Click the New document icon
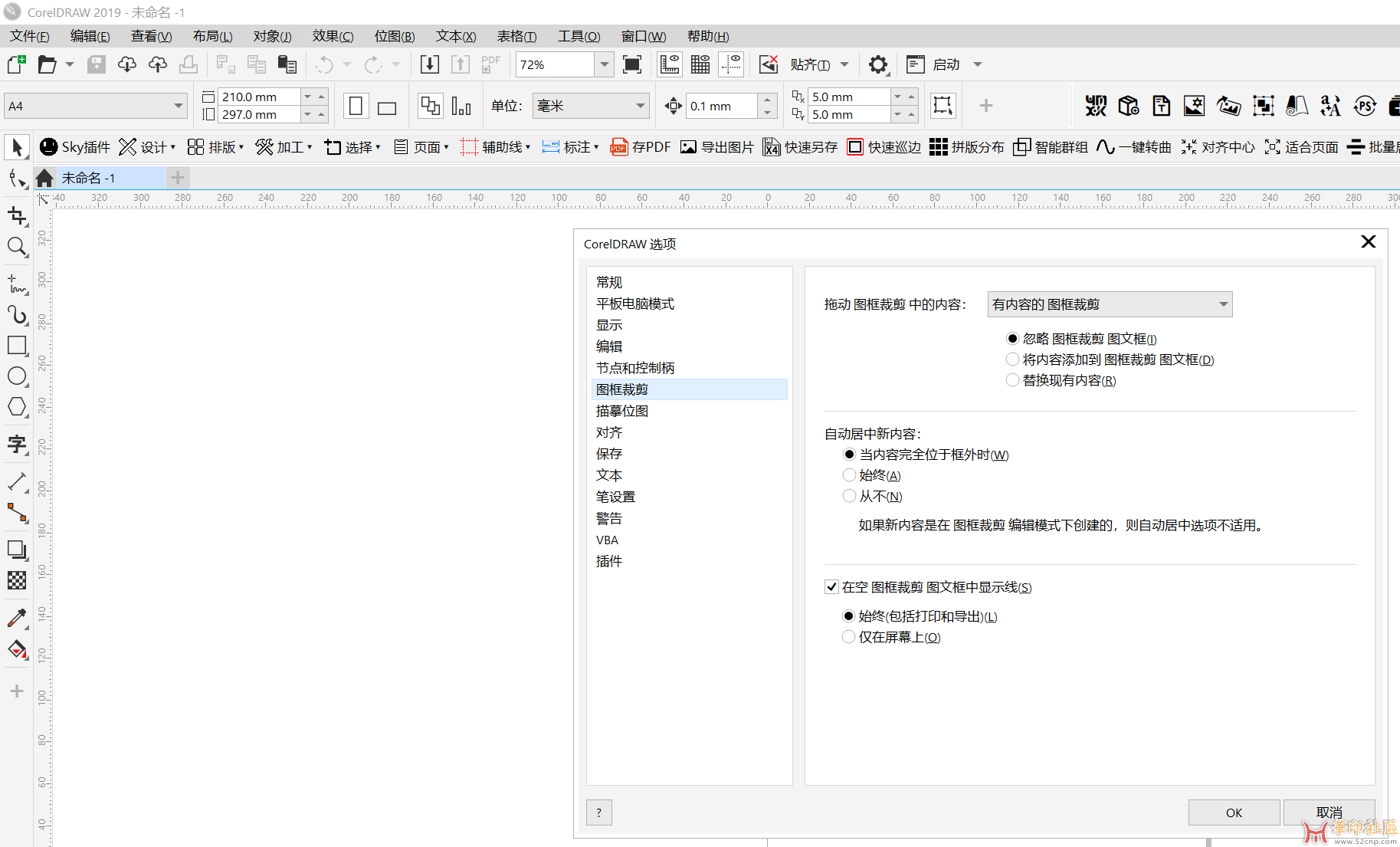The width and height of the screenshot is (1400, 847). [16, 64]
